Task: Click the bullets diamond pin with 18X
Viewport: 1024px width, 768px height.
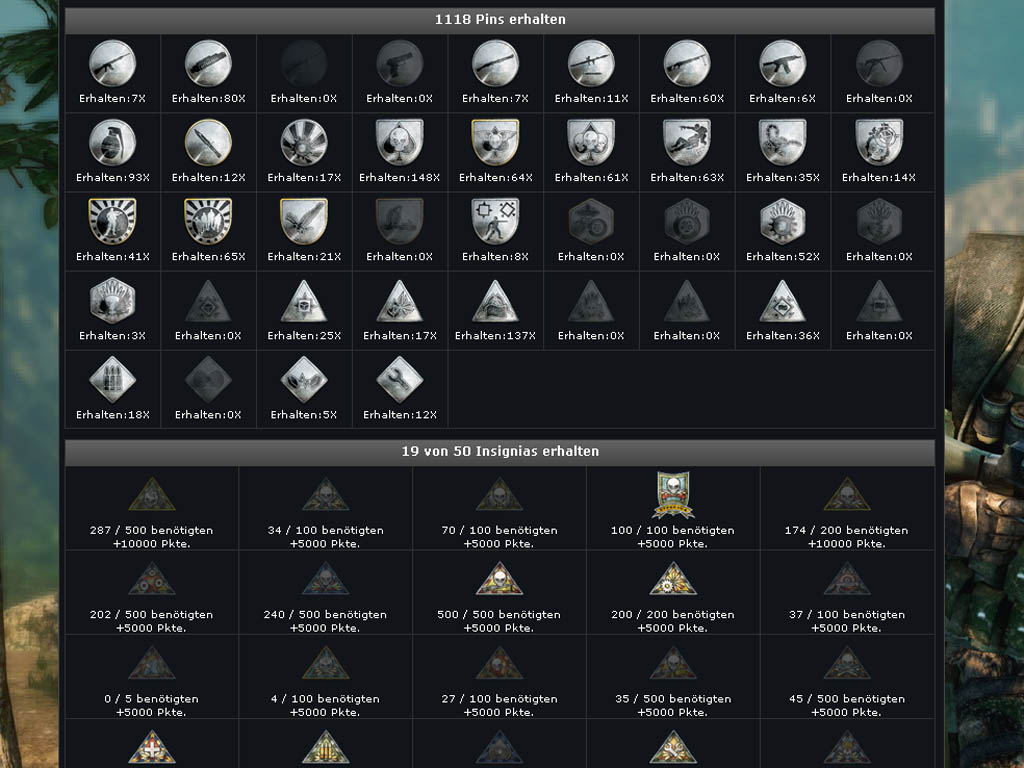Action: pyautogui.click(x=112, y=379)
